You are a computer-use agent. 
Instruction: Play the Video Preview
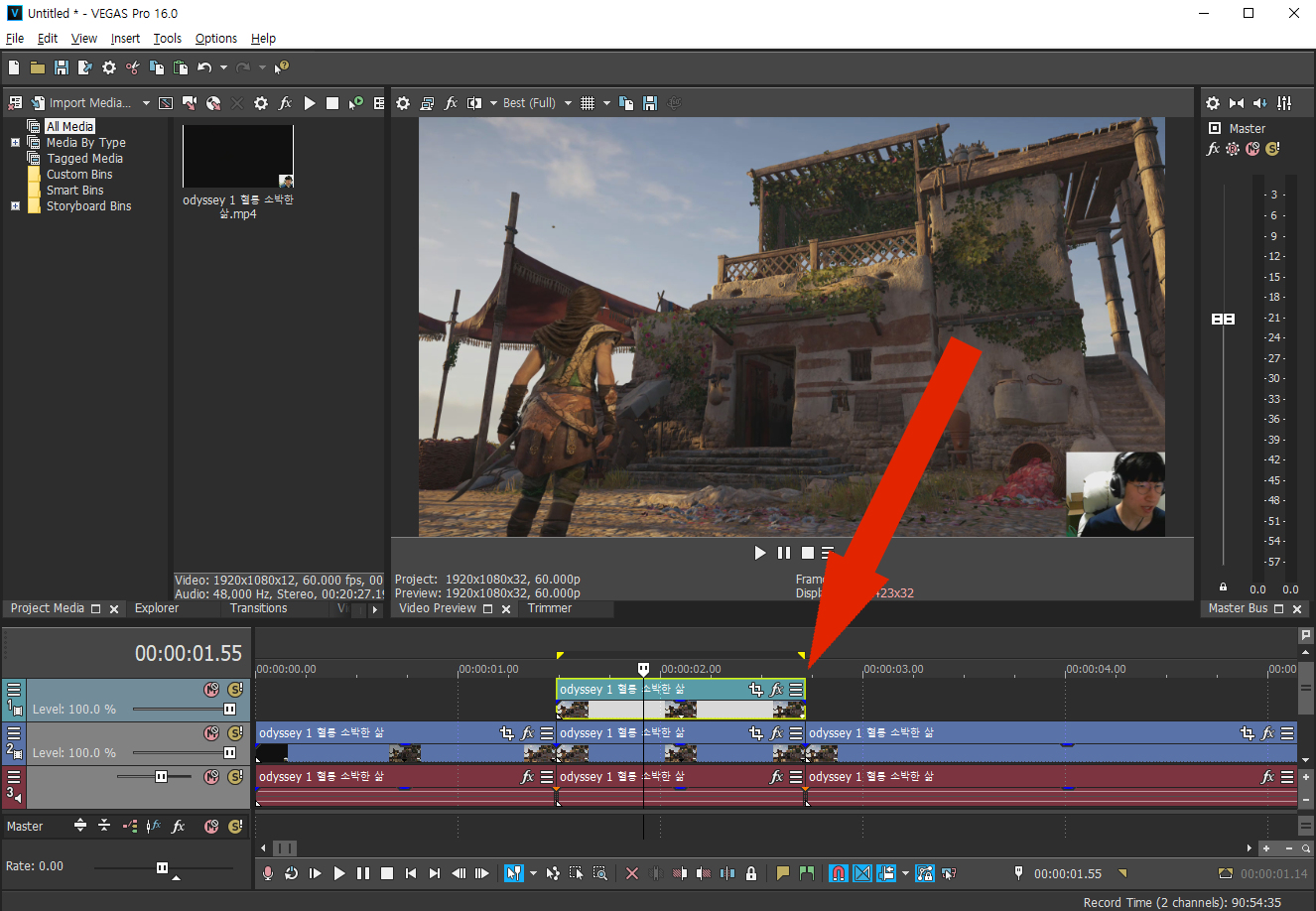pyautogui.click(x=760, y=553)
